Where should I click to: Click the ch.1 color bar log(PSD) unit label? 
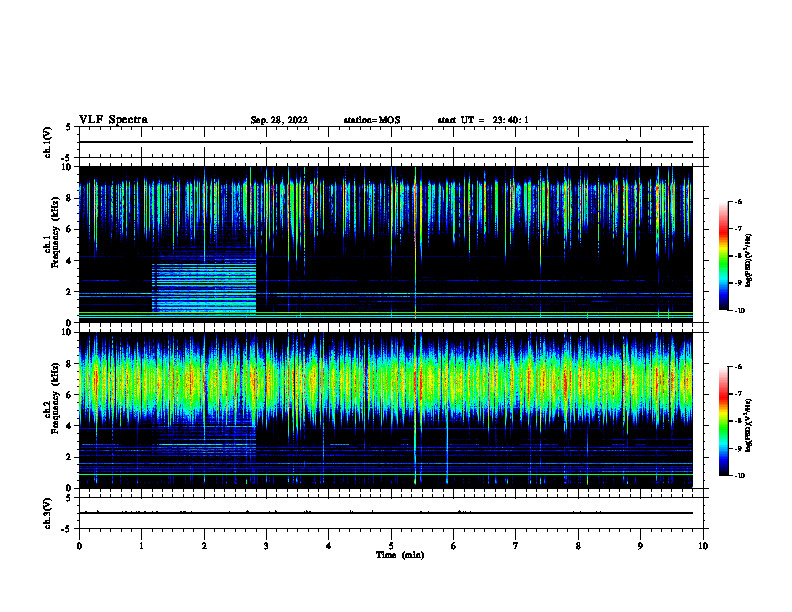pyautogui.click(x=748, y=261)
